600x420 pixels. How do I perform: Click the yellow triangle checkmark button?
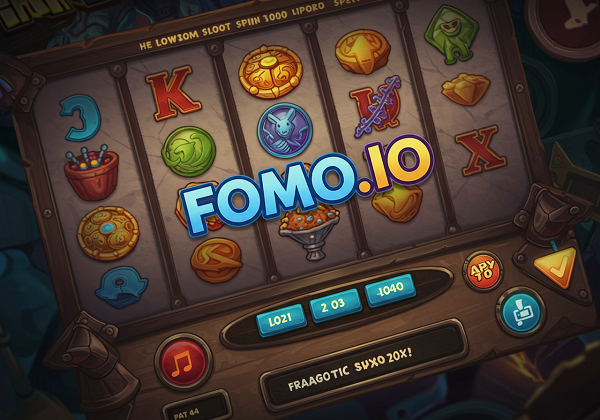coord(555,267)
